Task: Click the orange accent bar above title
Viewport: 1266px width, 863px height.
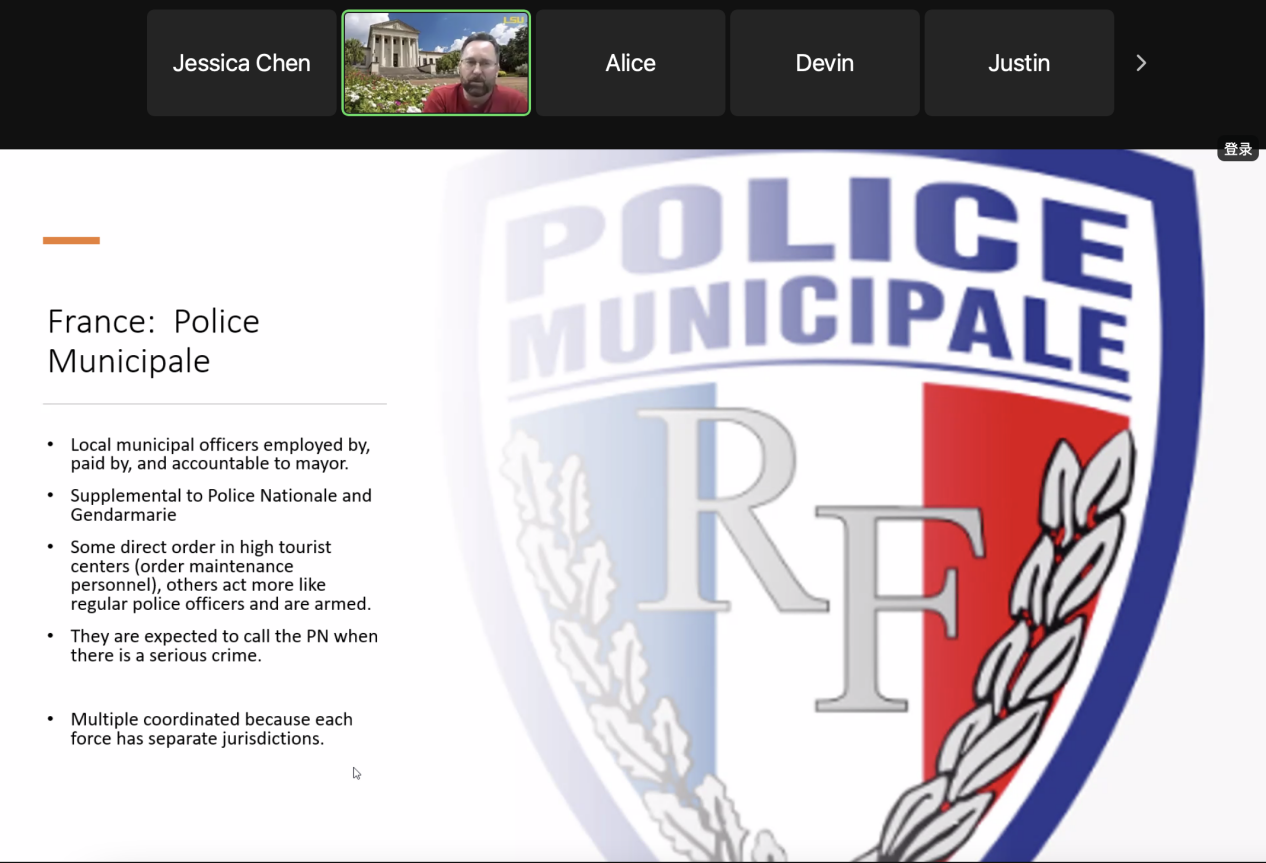Action: point(71,240)
